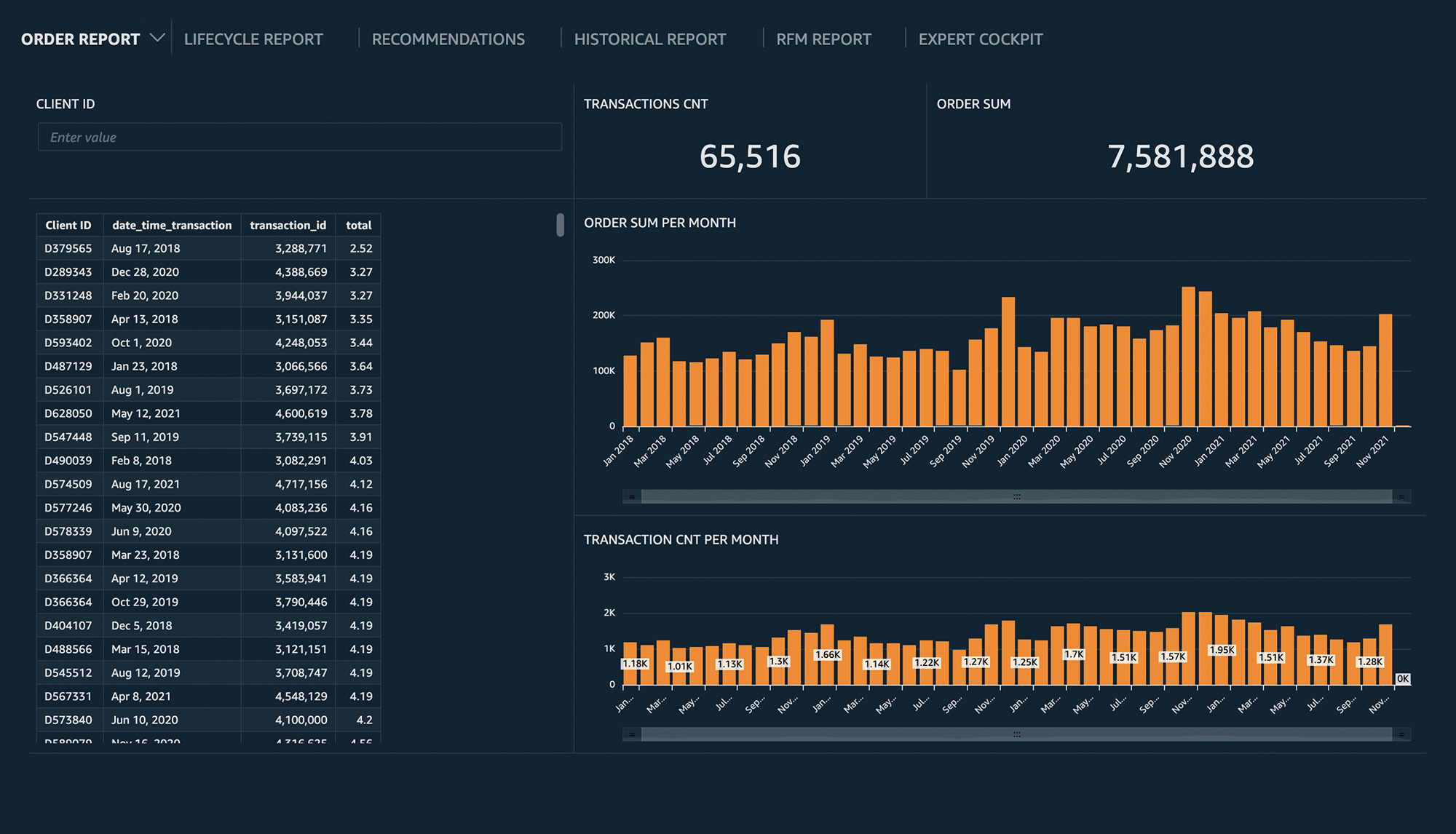
Task: Open the RFM Report tab
Action: tap(823, 39)
